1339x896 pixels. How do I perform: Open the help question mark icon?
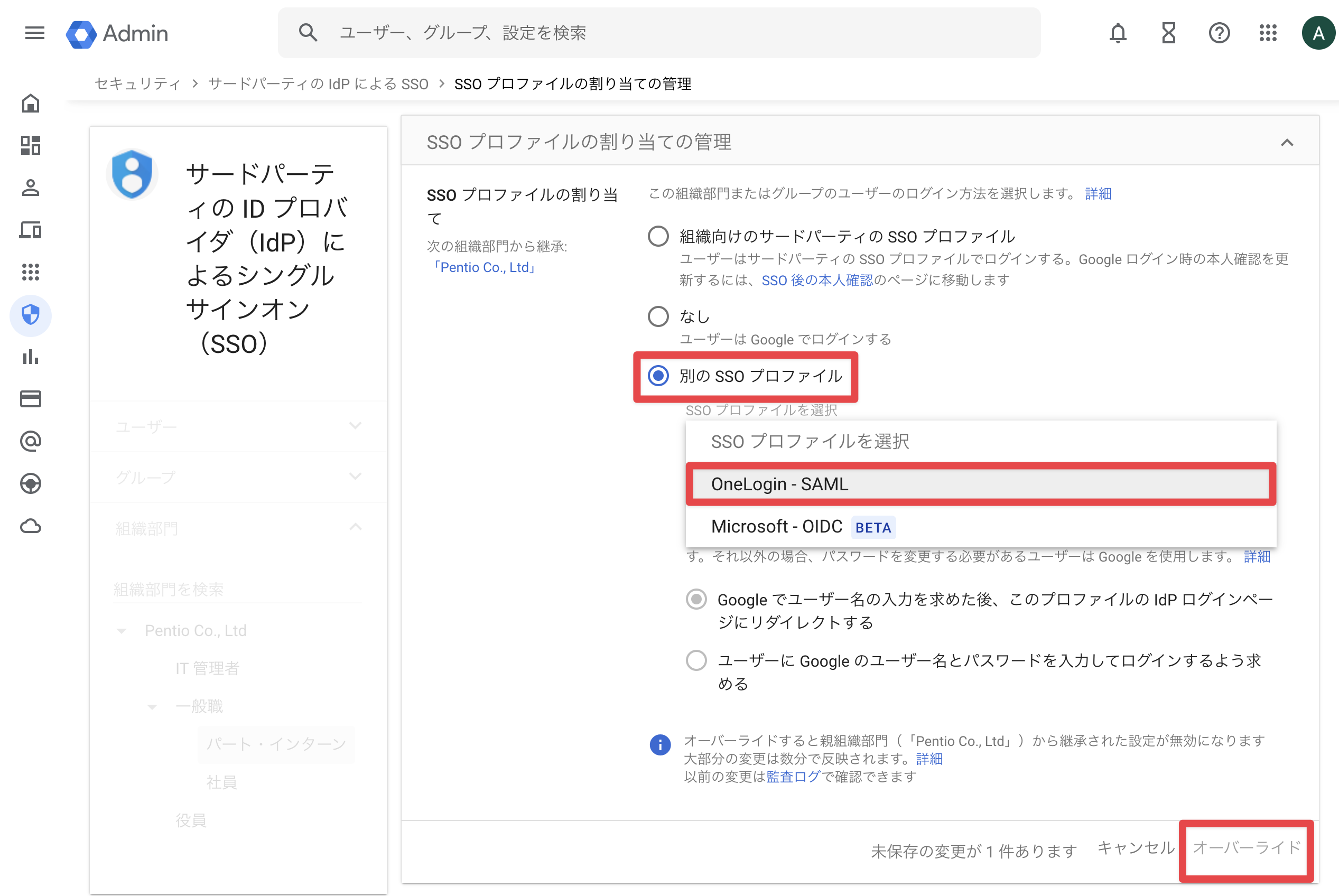tap(1219, 33)
